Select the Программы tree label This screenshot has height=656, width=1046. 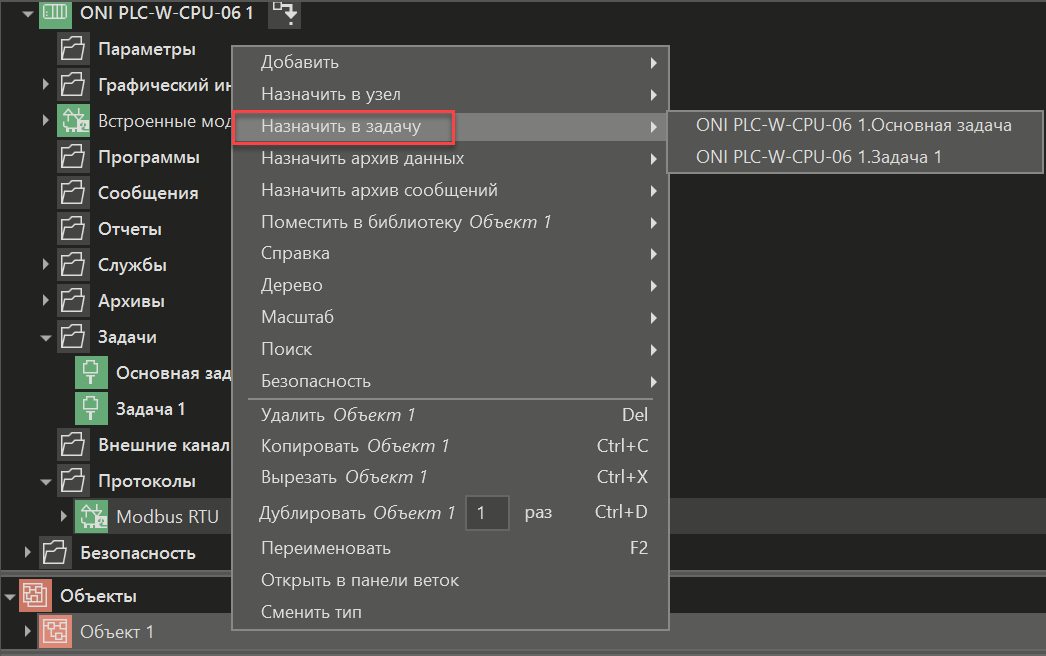point(149,157)
